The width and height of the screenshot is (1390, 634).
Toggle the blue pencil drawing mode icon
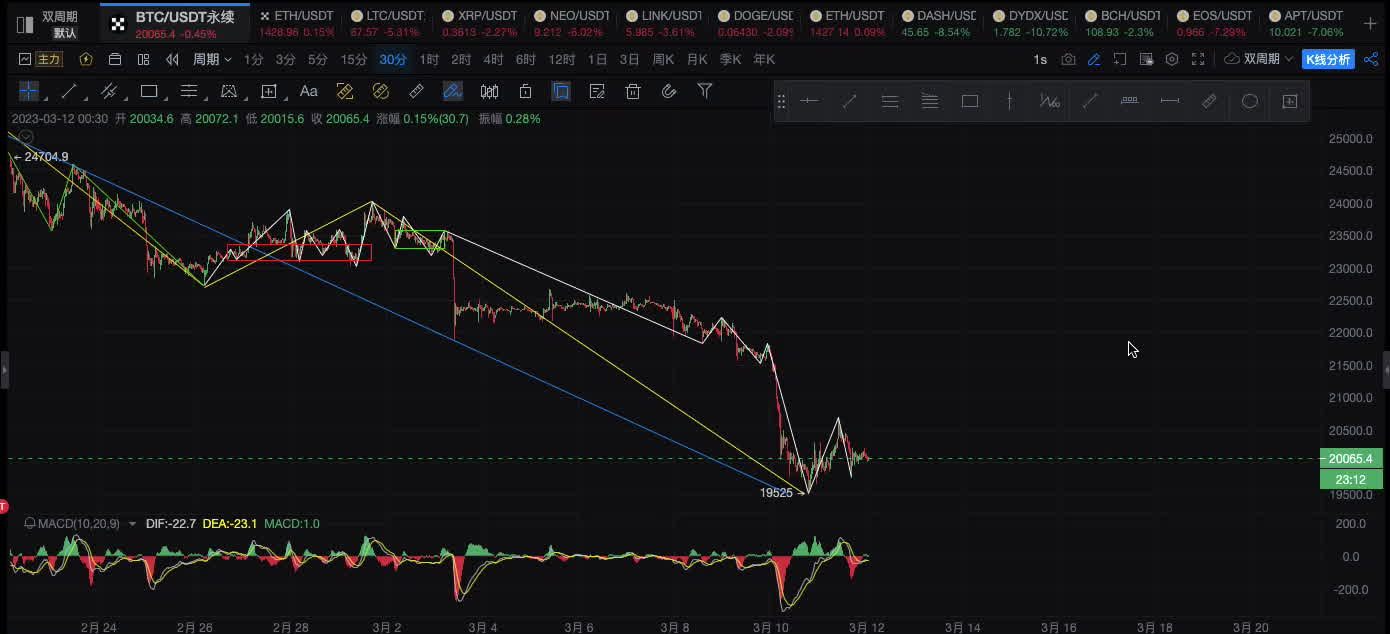coord(1094,60)
